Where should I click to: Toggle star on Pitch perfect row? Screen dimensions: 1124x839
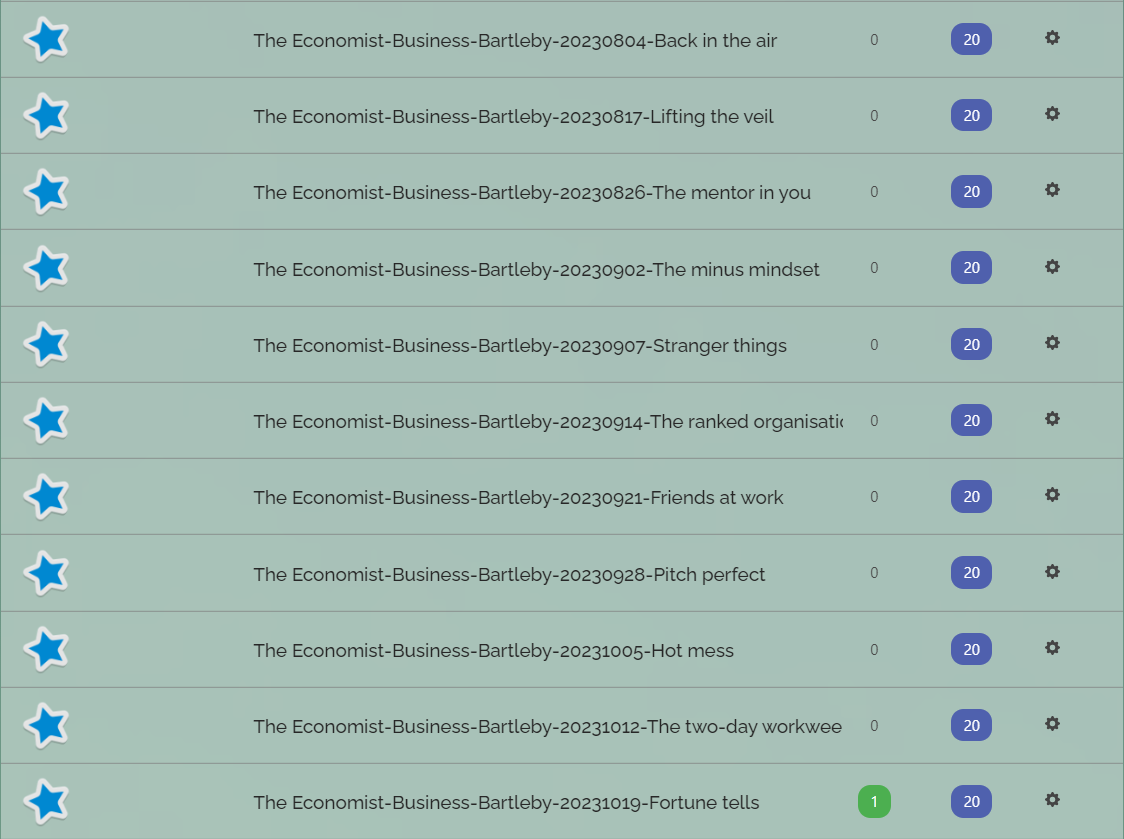point(47,573)
